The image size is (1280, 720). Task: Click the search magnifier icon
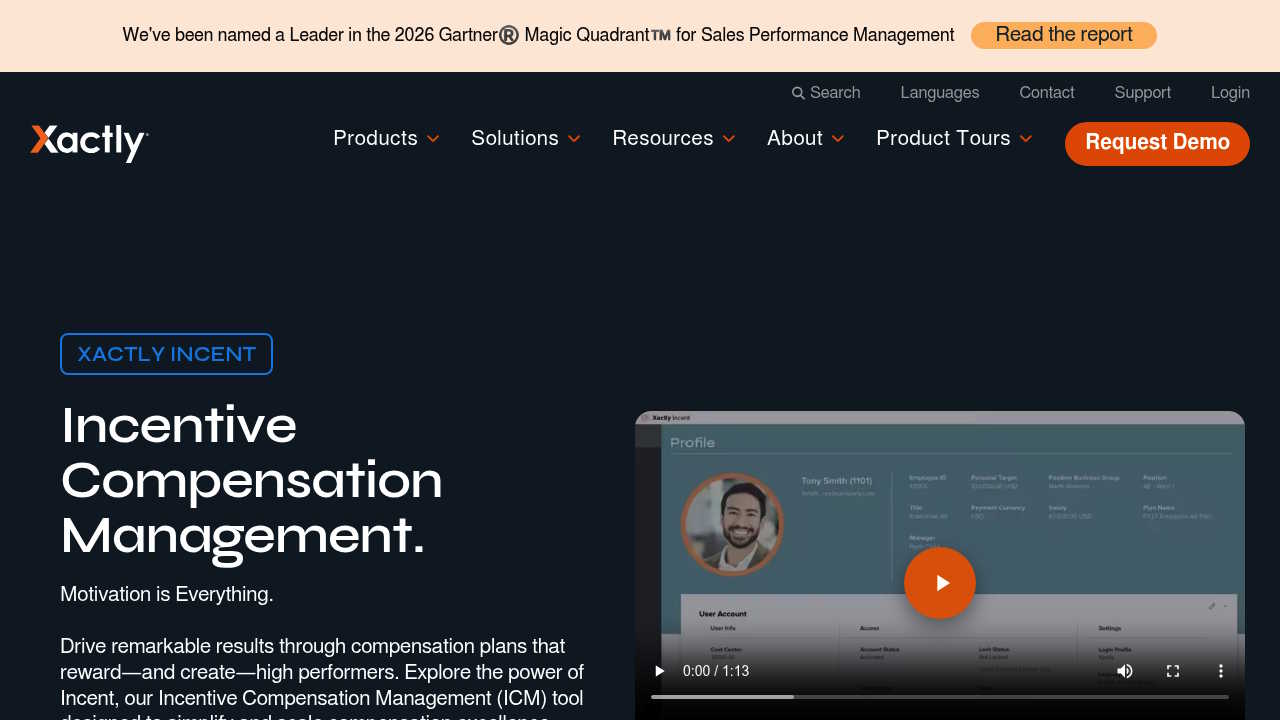798,93
